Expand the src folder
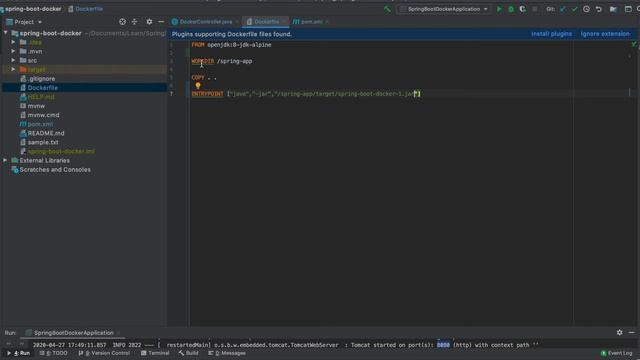640x360 pixels. pos(13,60)
